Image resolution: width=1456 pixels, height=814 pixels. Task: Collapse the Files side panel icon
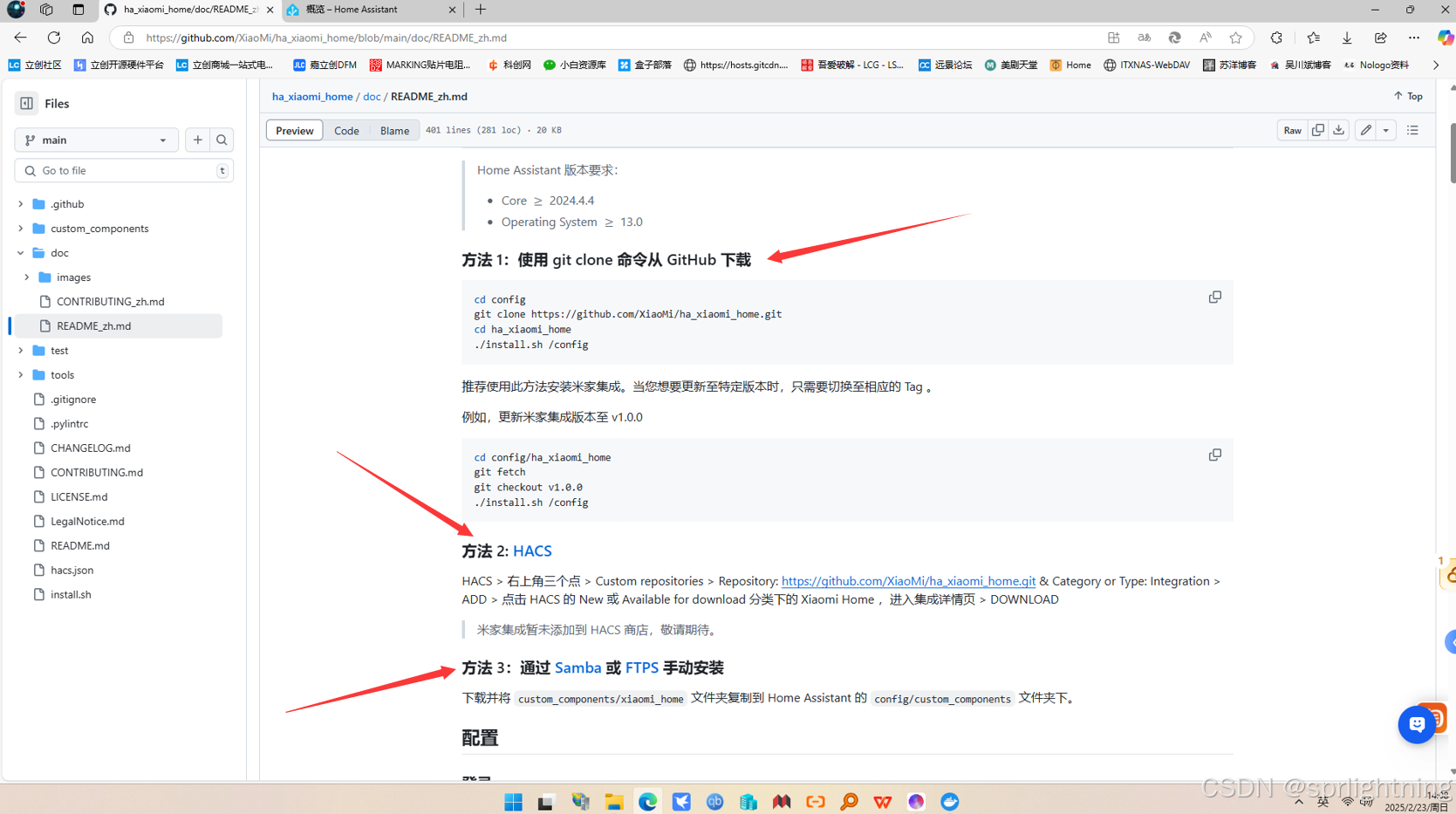27,103
